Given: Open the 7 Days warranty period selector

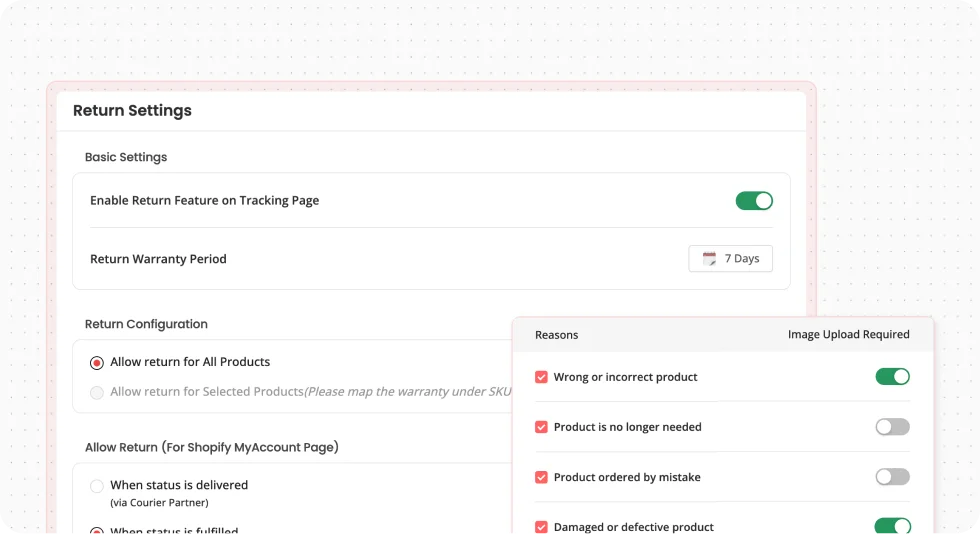Looking at the screenshot, I should coord(731,259).
